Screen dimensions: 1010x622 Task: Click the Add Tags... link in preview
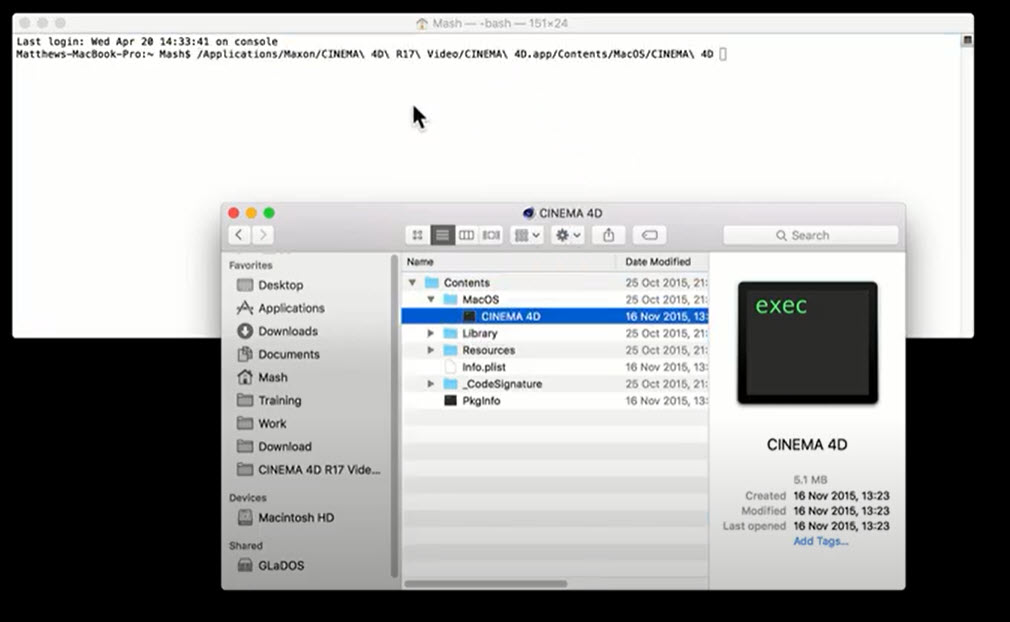click(821, 541)
